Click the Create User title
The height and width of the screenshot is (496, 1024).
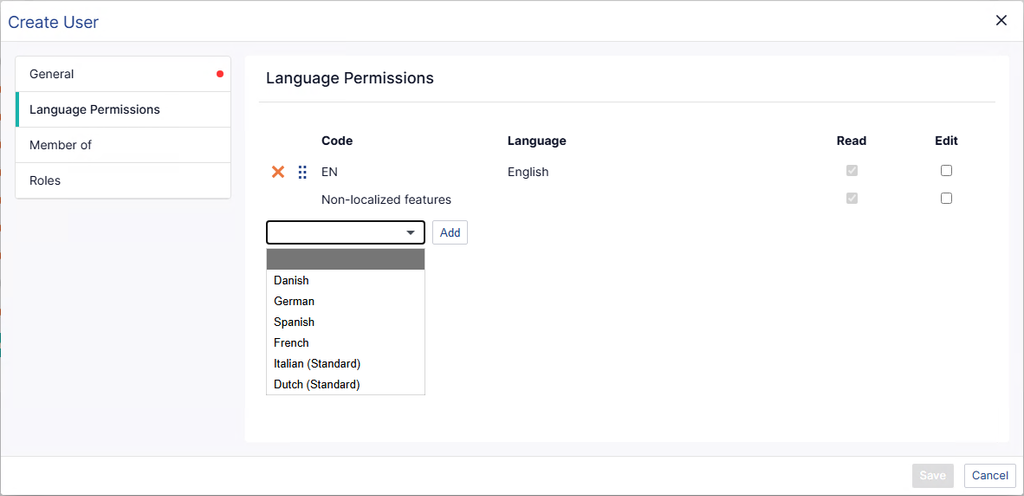coord(53,22)
